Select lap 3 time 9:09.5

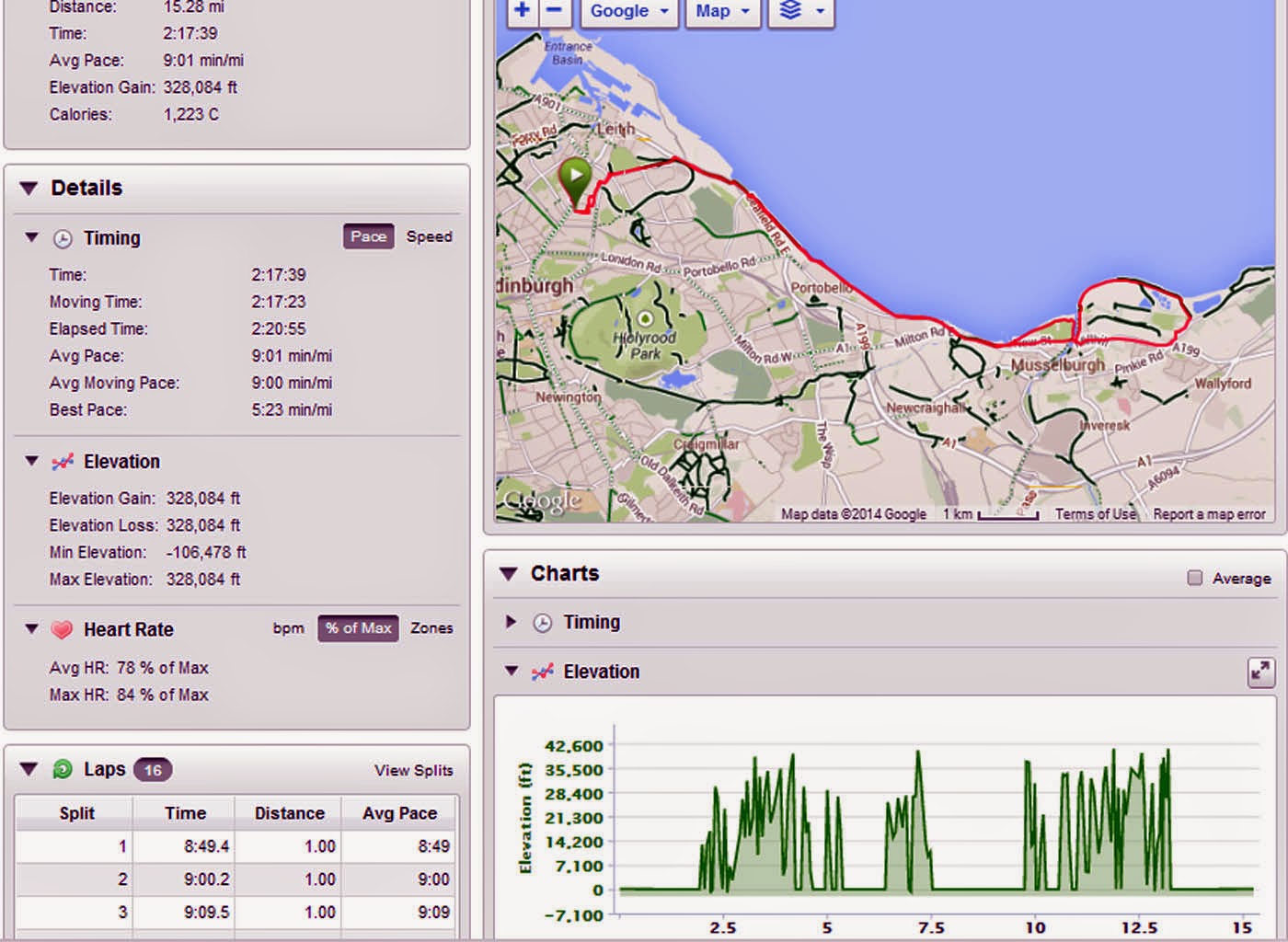click(x=206, y=913)
